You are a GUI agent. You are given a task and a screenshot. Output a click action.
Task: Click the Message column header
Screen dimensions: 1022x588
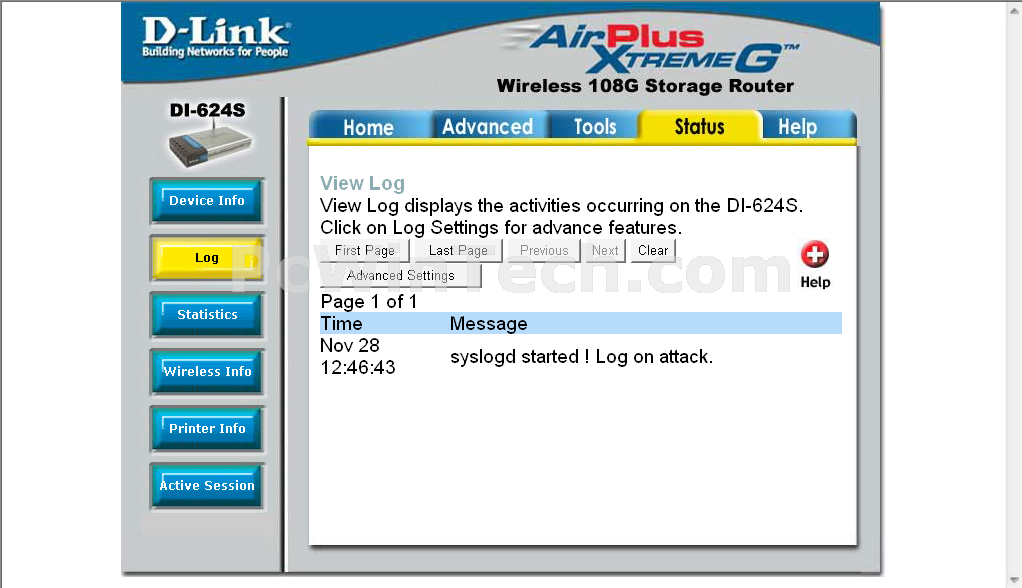[488, 323]
